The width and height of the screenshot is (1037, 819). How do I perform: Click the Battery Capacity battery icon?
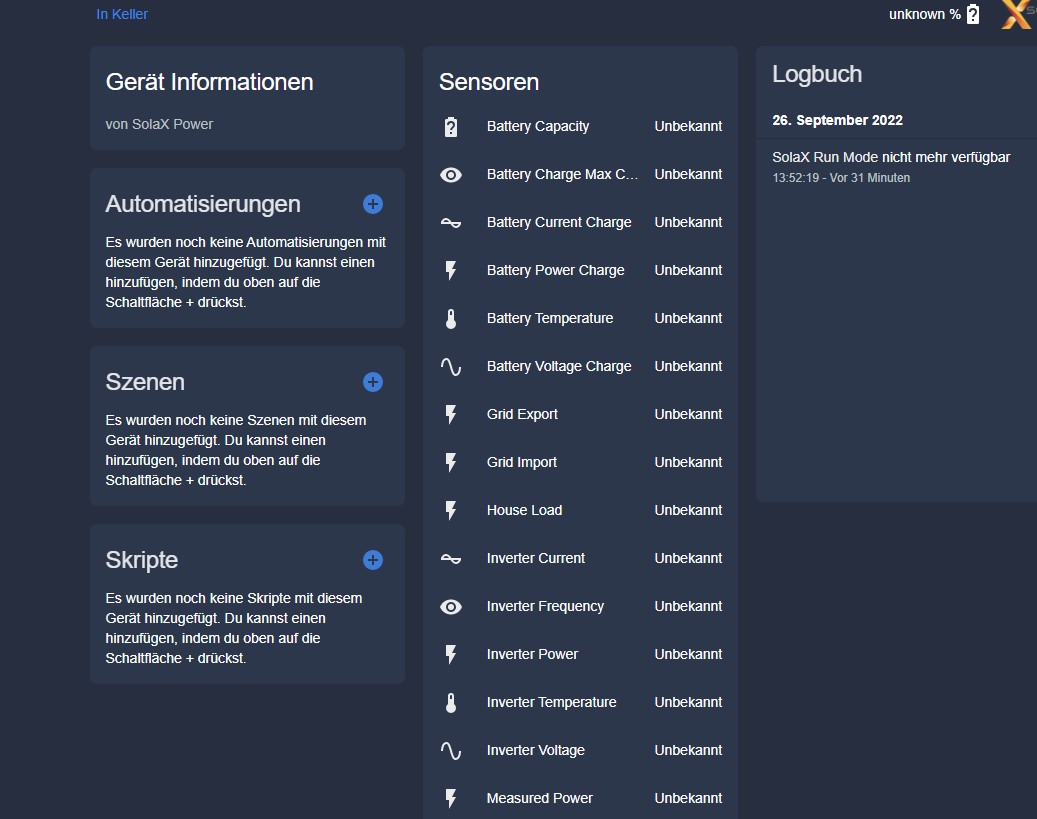pyautogui.click(x=450, y=126)
